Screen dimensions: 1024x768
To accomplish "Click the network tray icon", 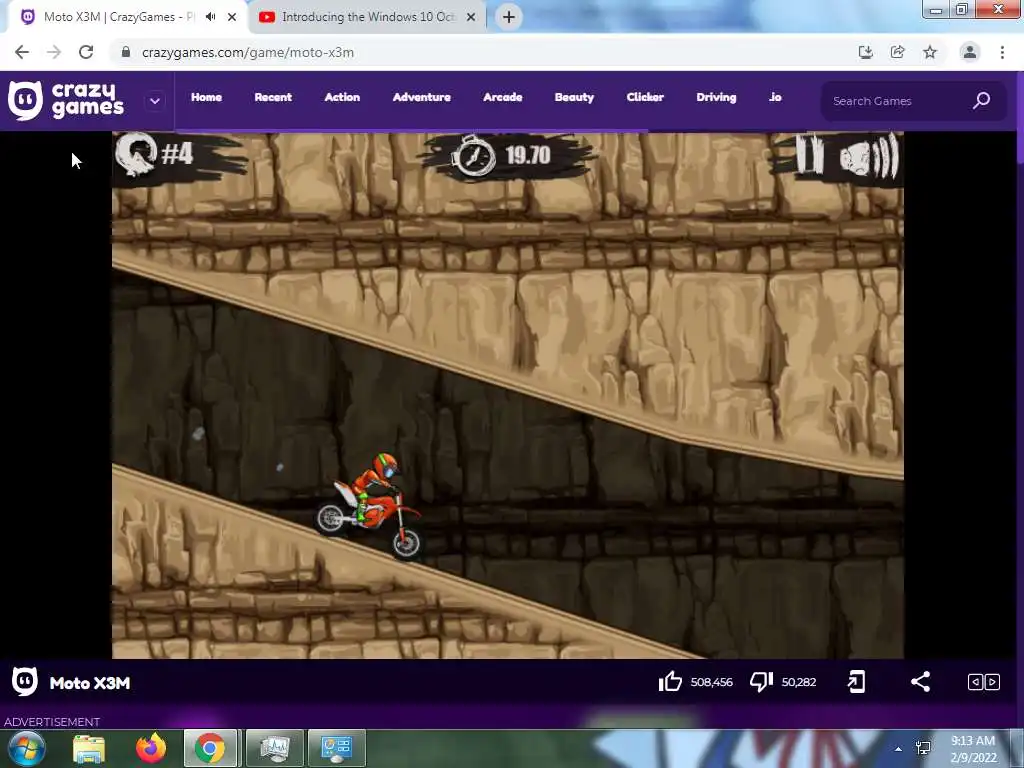I will (923, 748).
